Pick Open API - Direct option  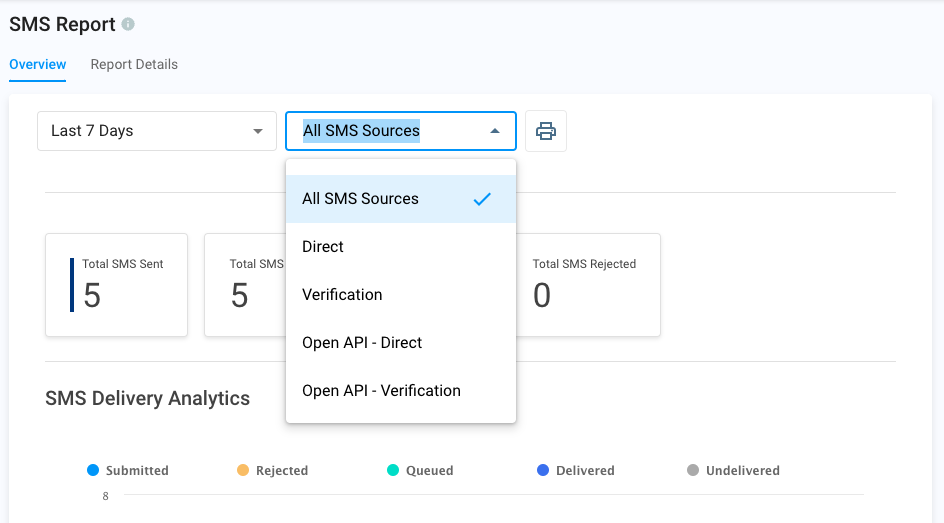pyautogui.click(x=362, y=343)
